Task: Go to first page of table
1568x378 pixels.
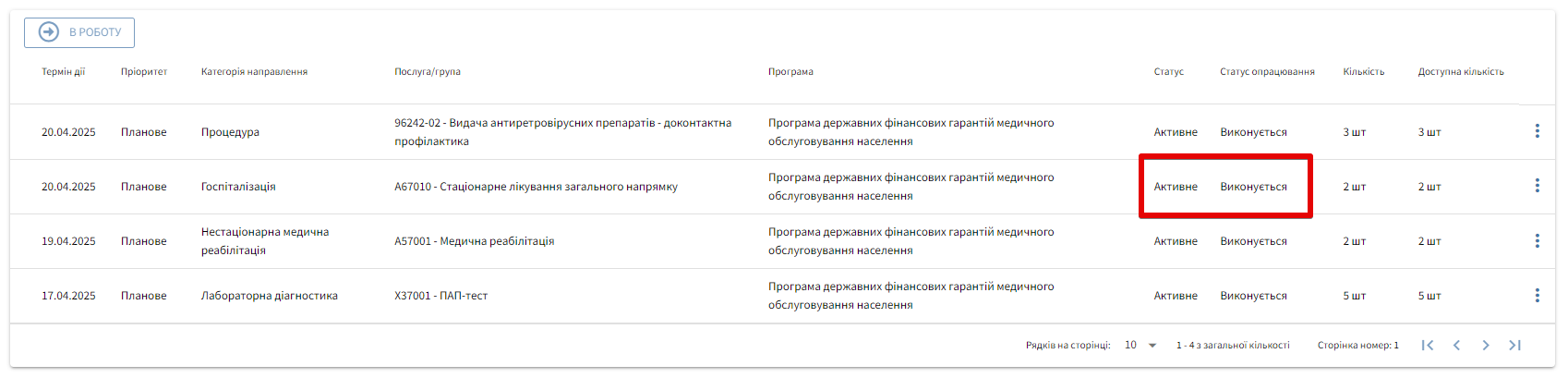Action: coord(1427,345)
